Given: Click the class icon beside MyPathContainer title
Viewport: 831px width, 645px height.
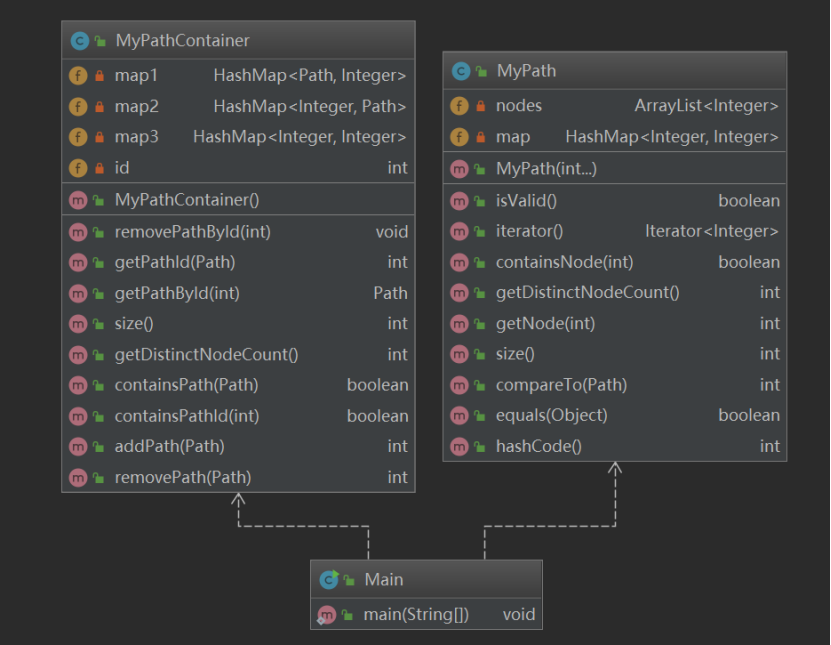Looking at the screenshot, I should click(79, 41).
